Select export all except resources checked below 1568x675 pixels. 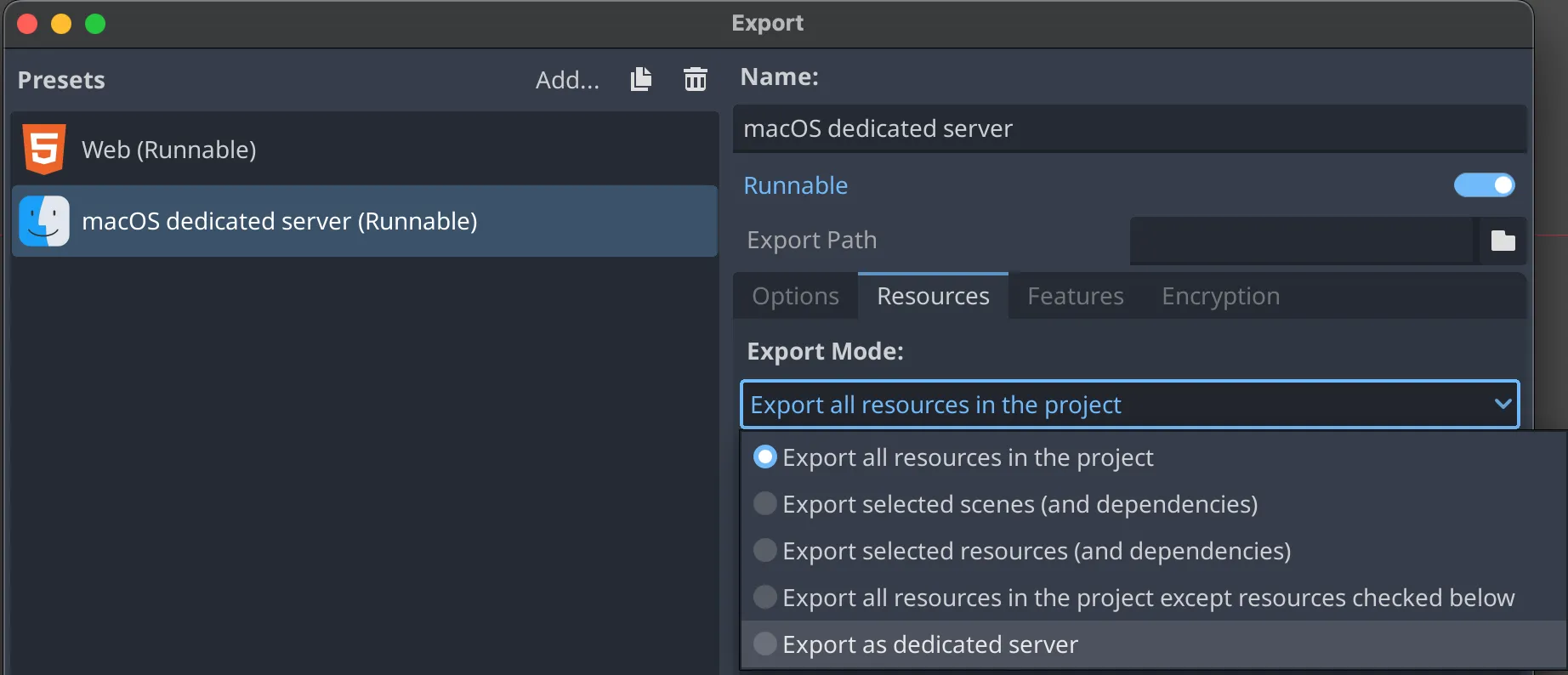(1154, 598)
